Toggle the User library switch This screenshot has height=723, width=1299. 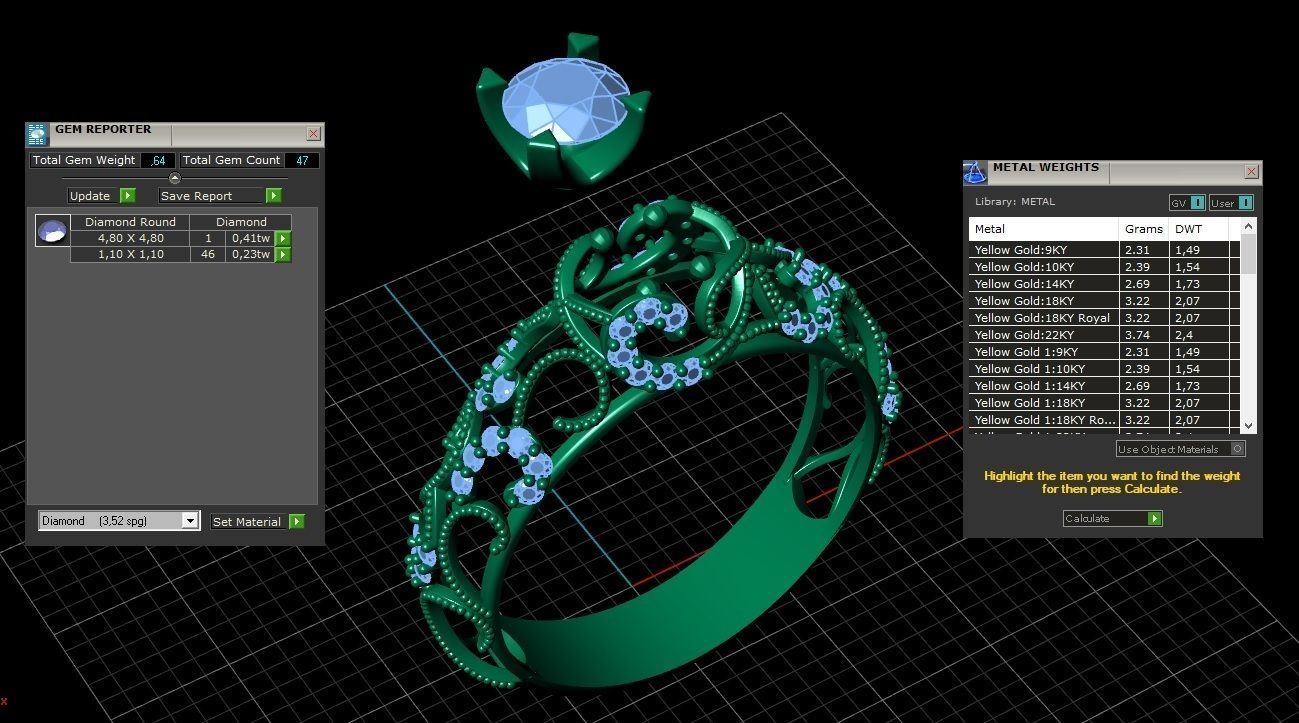click(x=1231, y=203)
